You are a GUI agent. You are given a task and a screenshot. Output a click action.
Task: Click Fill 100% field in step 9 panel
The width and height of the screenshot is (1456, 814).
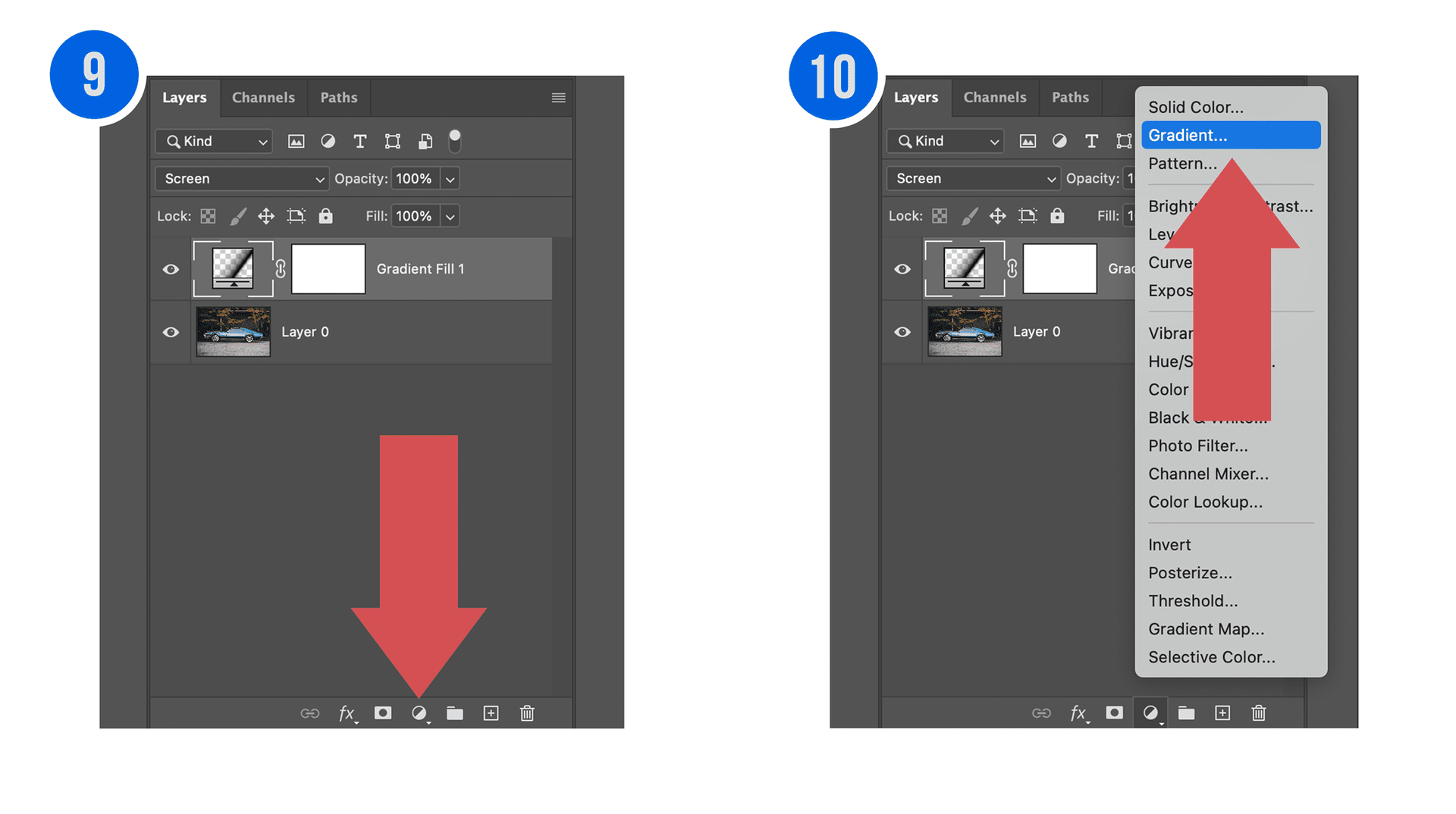[415, 217]
